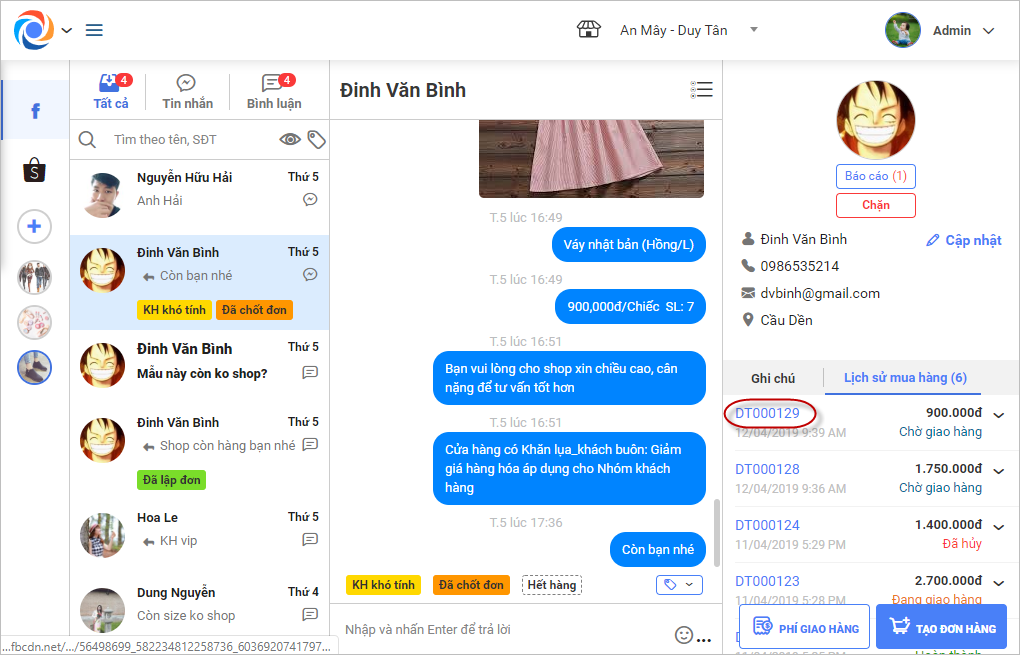Viewport: 1020px width, 655px height.
Task: Expand order DT000123 details chevron
Action: click(999, 583)
